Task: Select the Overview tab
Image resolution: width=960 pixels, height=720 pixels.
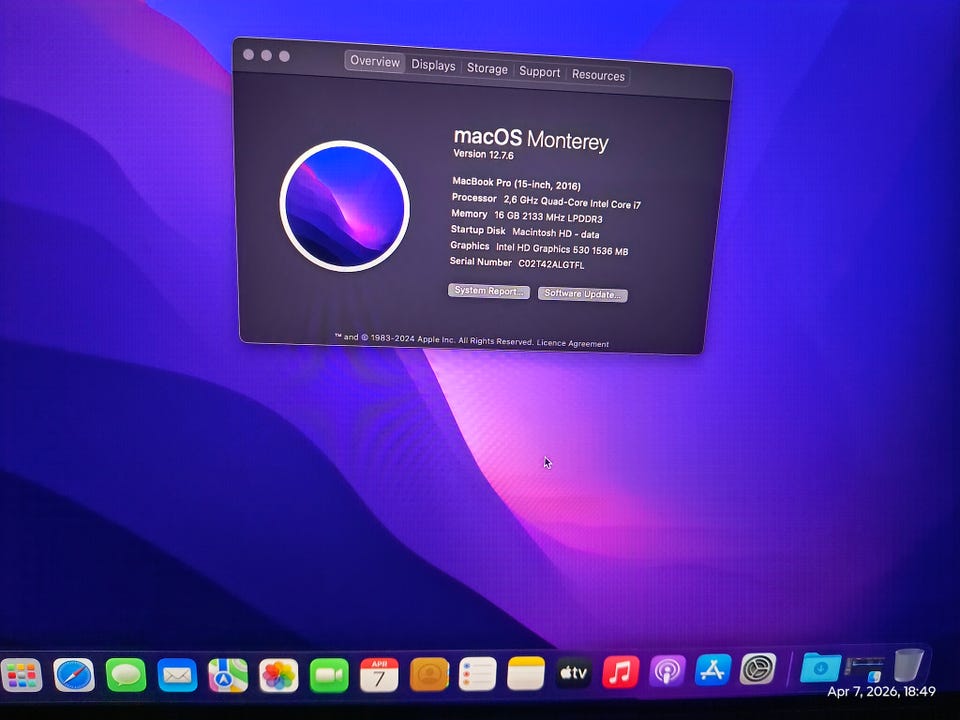Action: (375, 61)
